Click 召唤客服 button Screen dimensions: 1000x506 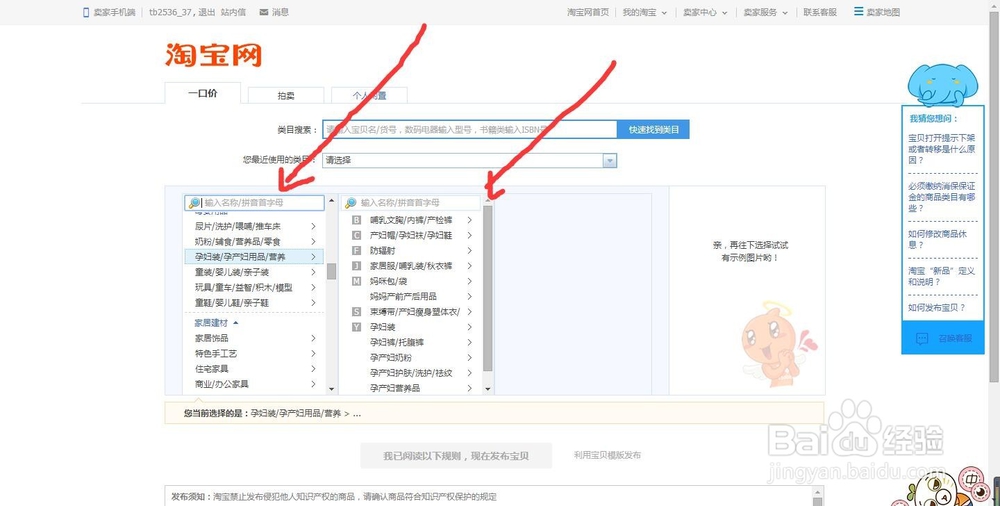(943, 338)
